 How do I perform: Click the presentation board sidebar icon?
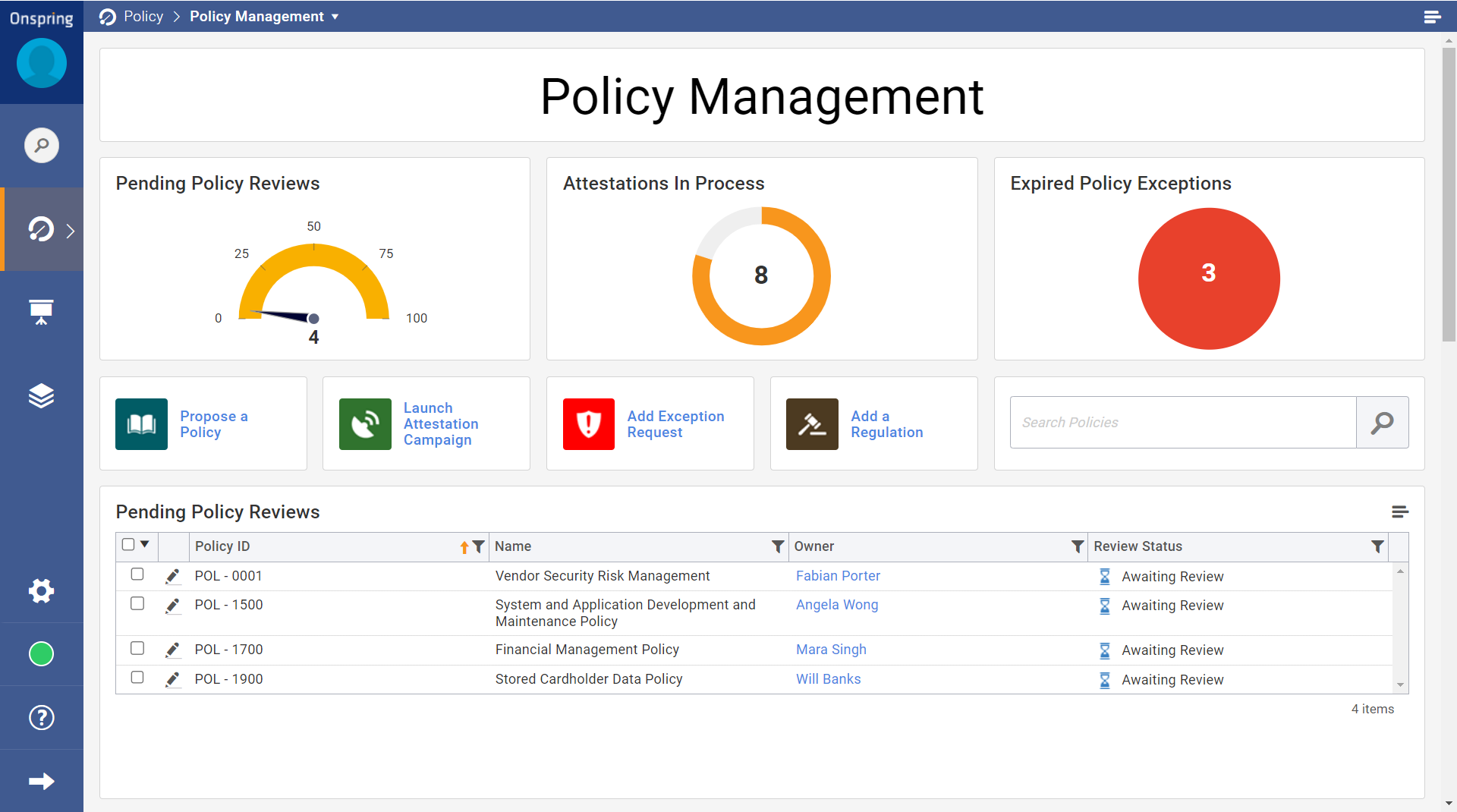pyautogui.click(x=42, y=311)
